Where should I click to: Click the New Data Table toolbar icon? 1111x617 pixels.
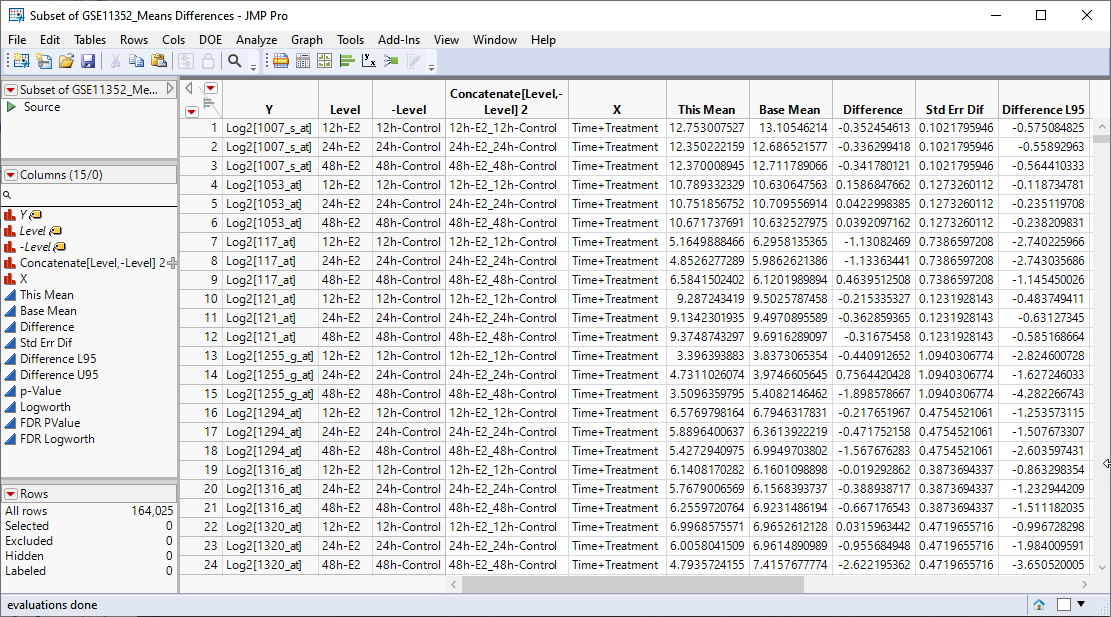[x=20, y=61]
